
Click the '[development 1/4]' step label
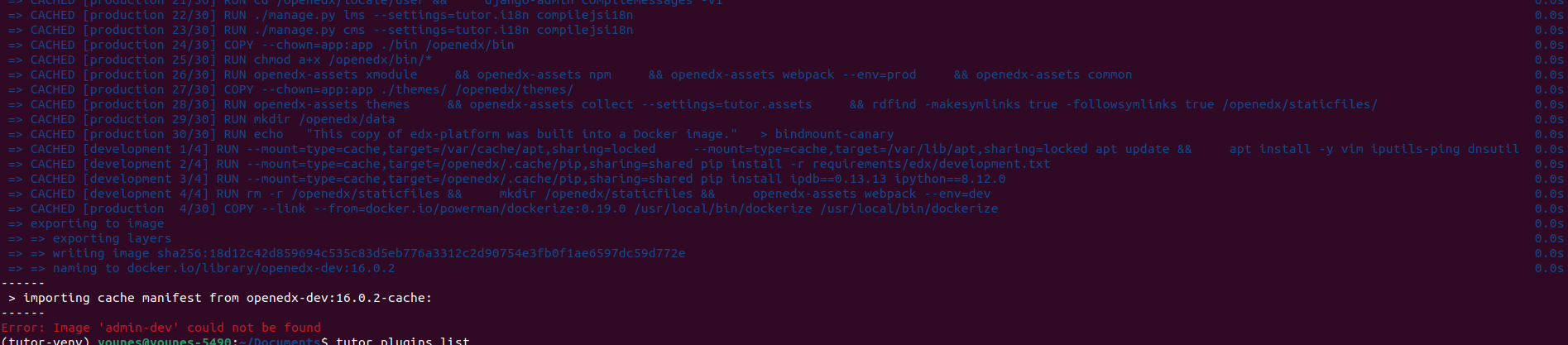click(x=146, y=149)
